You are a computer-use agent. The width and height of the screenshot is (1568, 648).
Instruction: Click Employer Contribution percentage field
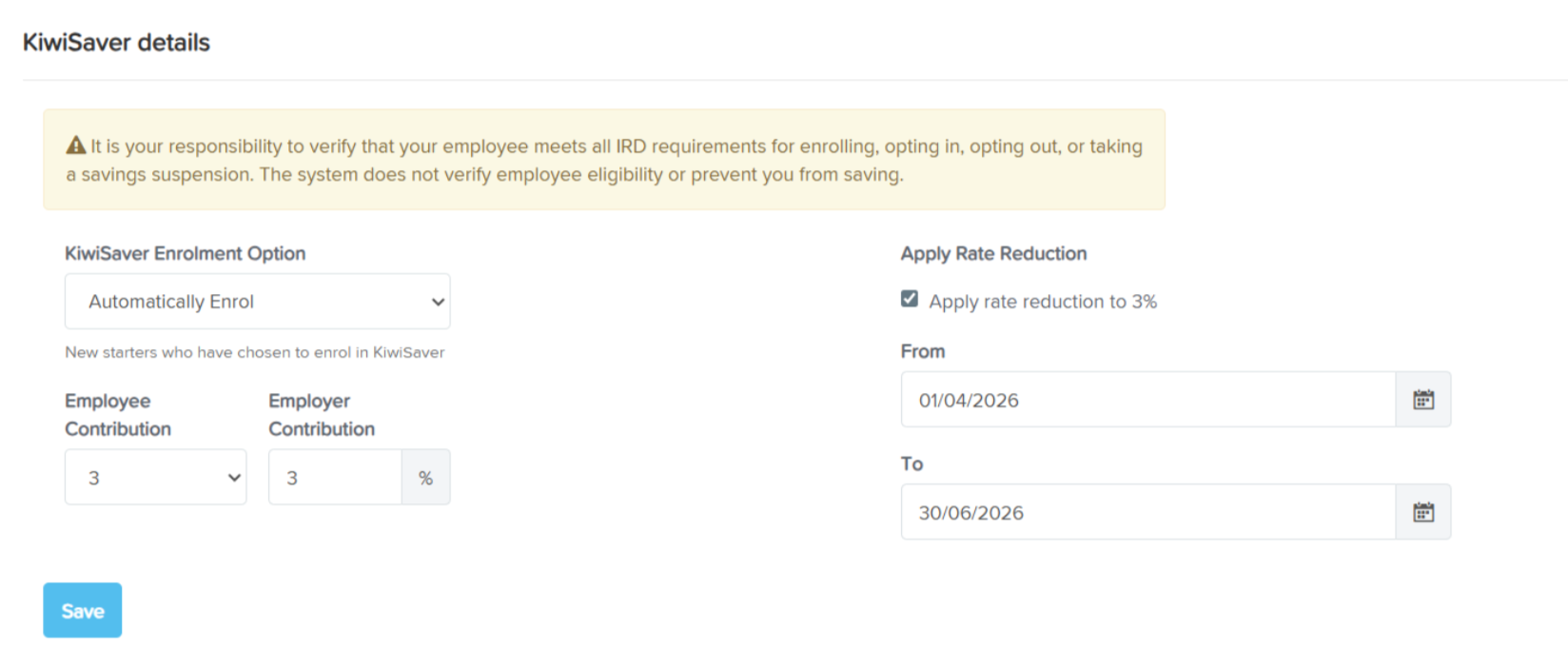pos(335,478)
